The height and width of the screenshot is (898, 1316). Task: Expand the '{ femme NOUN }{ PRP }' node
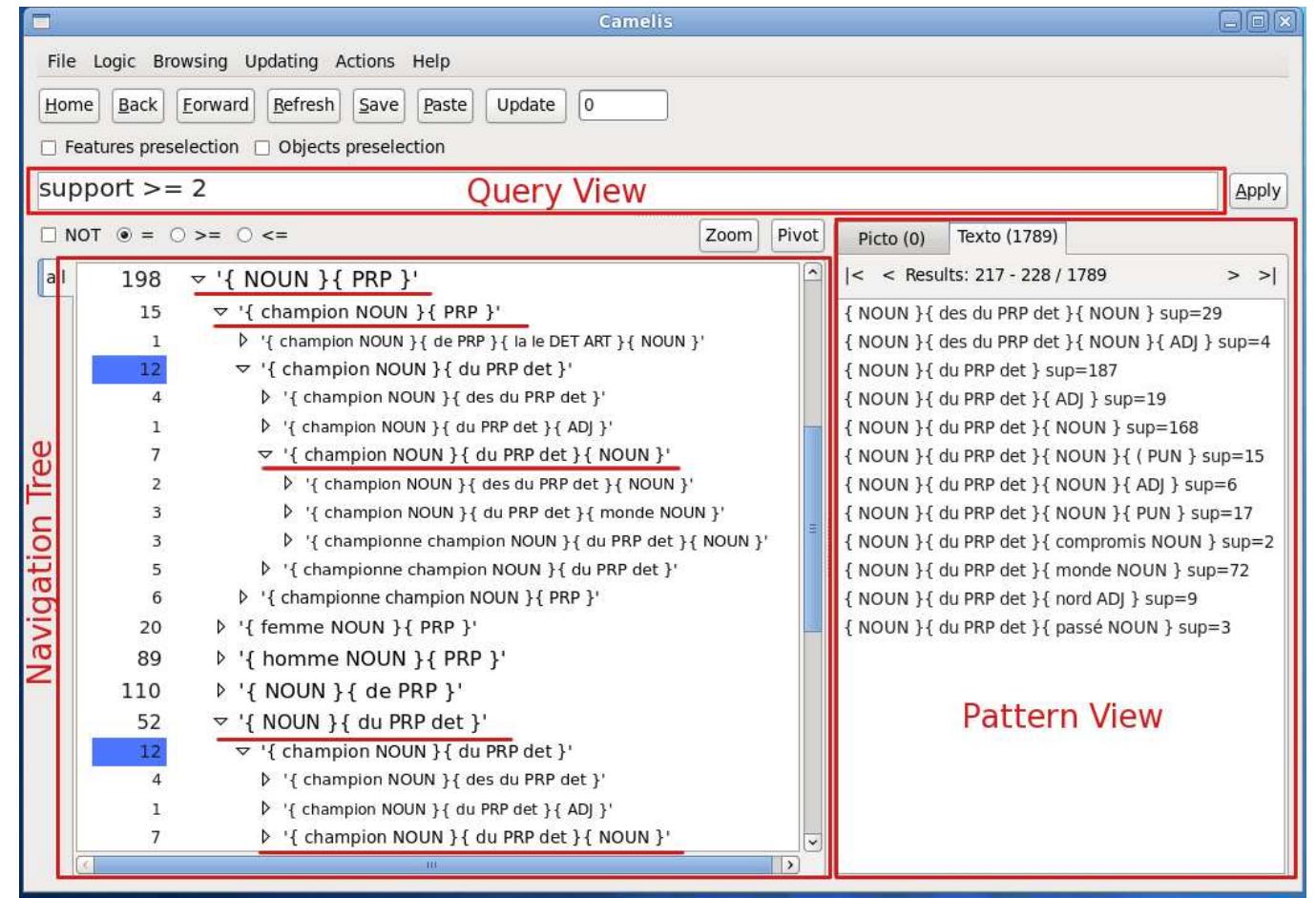[221, 627]
